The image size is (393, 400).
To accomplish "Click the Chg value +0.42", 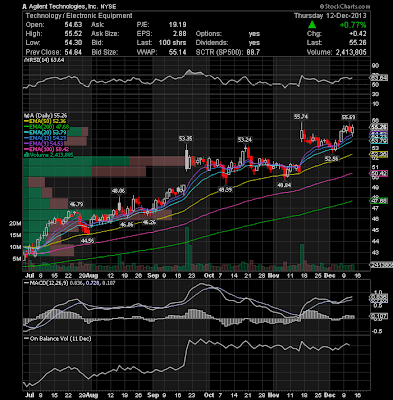I will 358,34.
